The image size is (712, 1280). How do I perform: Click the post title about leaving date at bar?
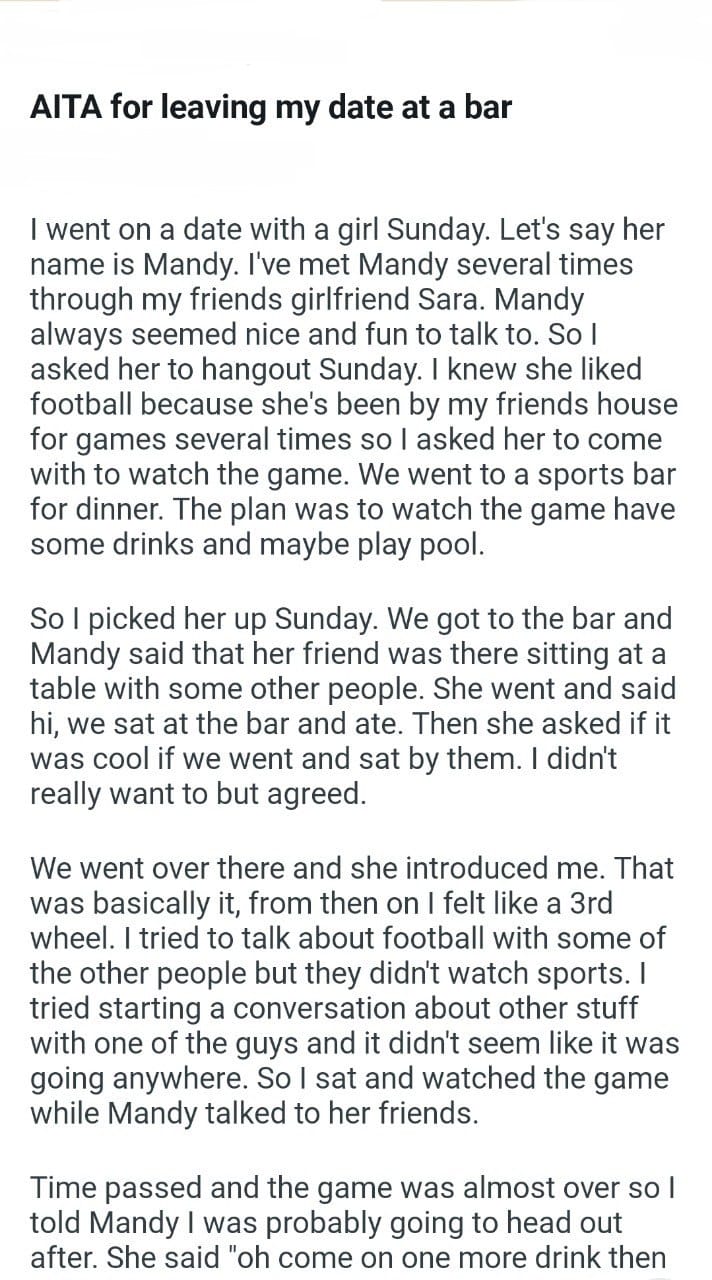point(271,108)
